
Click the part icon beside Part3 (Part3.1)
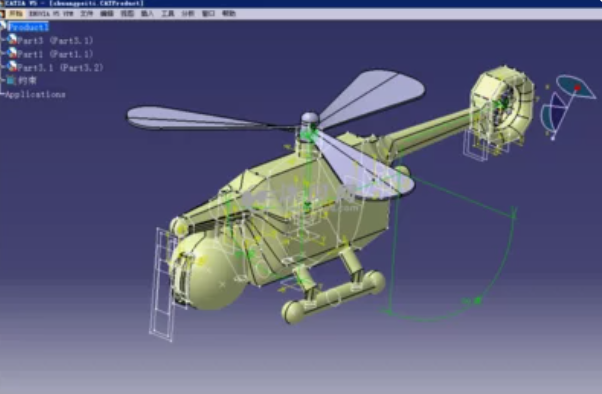(x=12, y=39)
